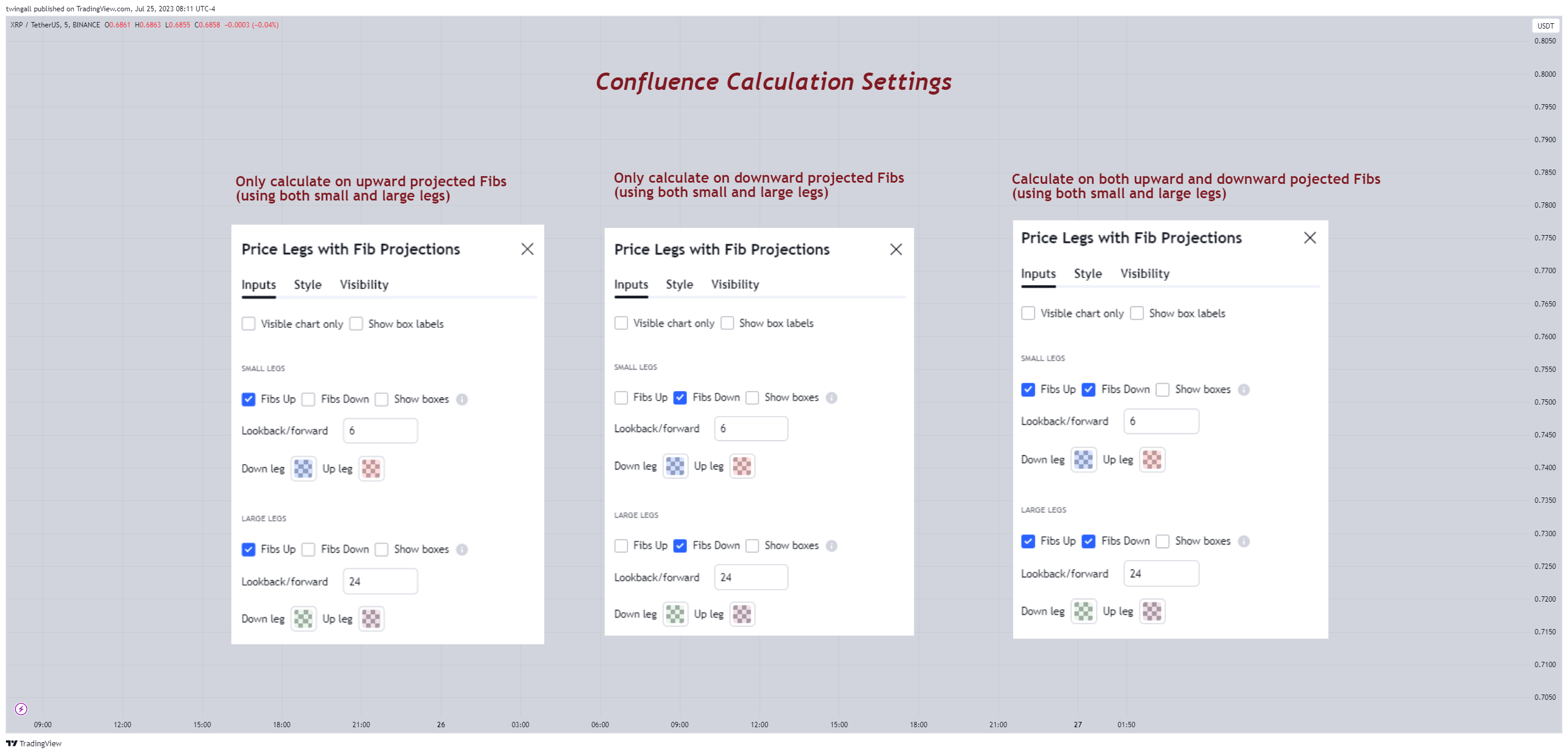This screenshot has width=1568, height=754.
Task: Switch to the Style tab in left dialog
Action: click(308, 284)
